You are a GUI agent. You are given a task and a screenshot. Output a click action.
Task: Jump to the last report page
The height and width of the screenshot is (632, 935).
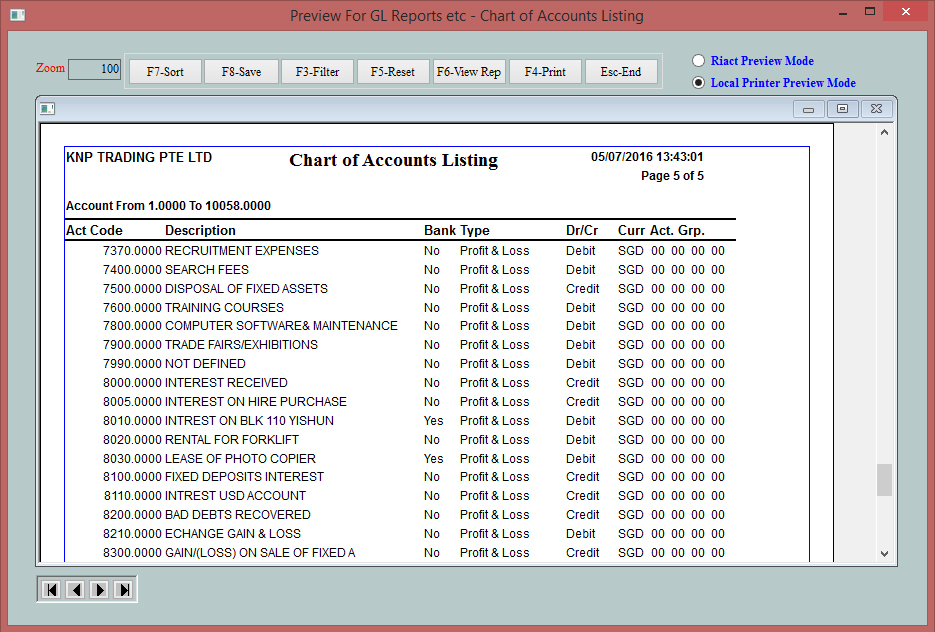tap(123, 590)
